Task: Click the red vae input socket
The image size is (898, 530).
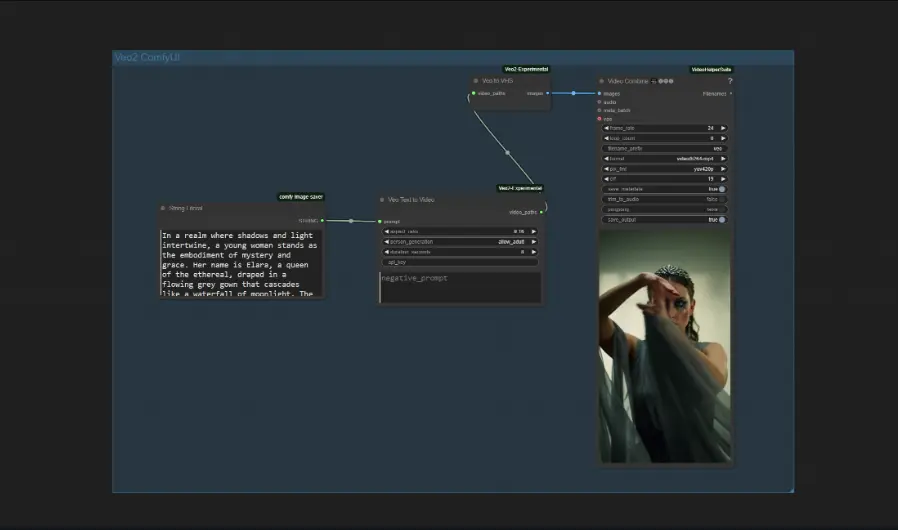Action: click(600, 119)
